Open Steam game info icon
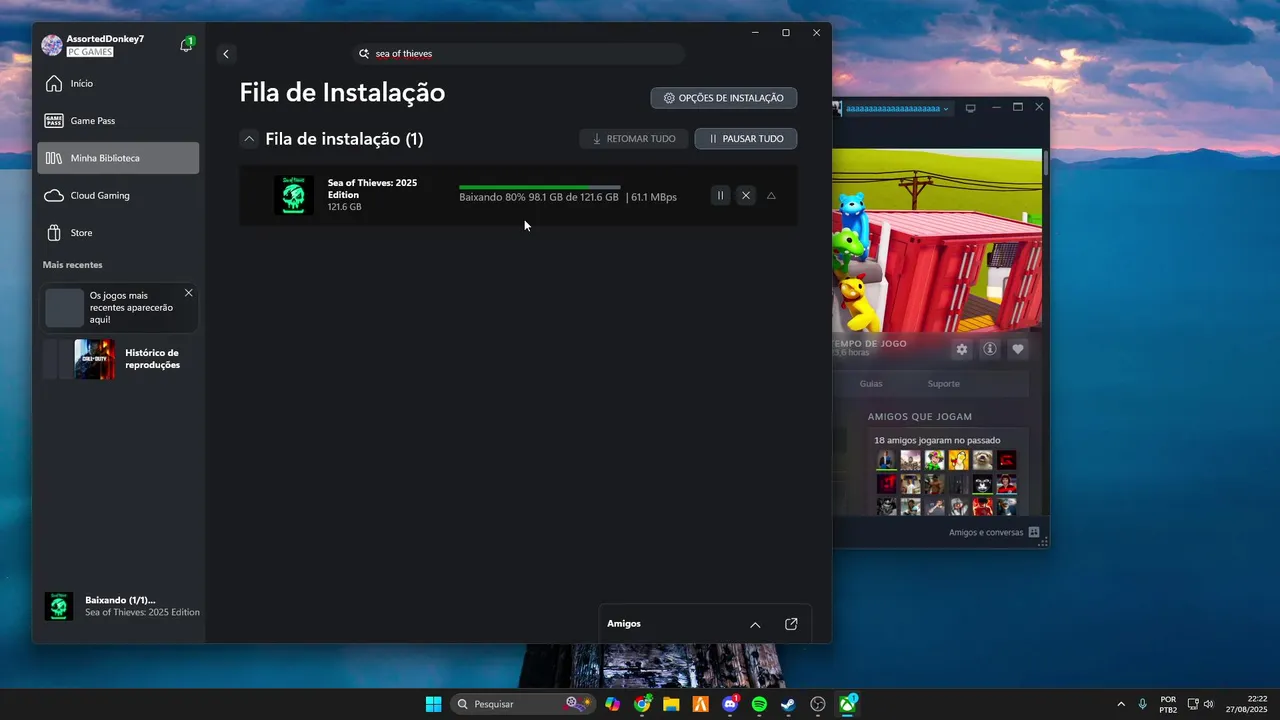The height and width of the screenshot is (720, 1280). (x=990, y=349)
